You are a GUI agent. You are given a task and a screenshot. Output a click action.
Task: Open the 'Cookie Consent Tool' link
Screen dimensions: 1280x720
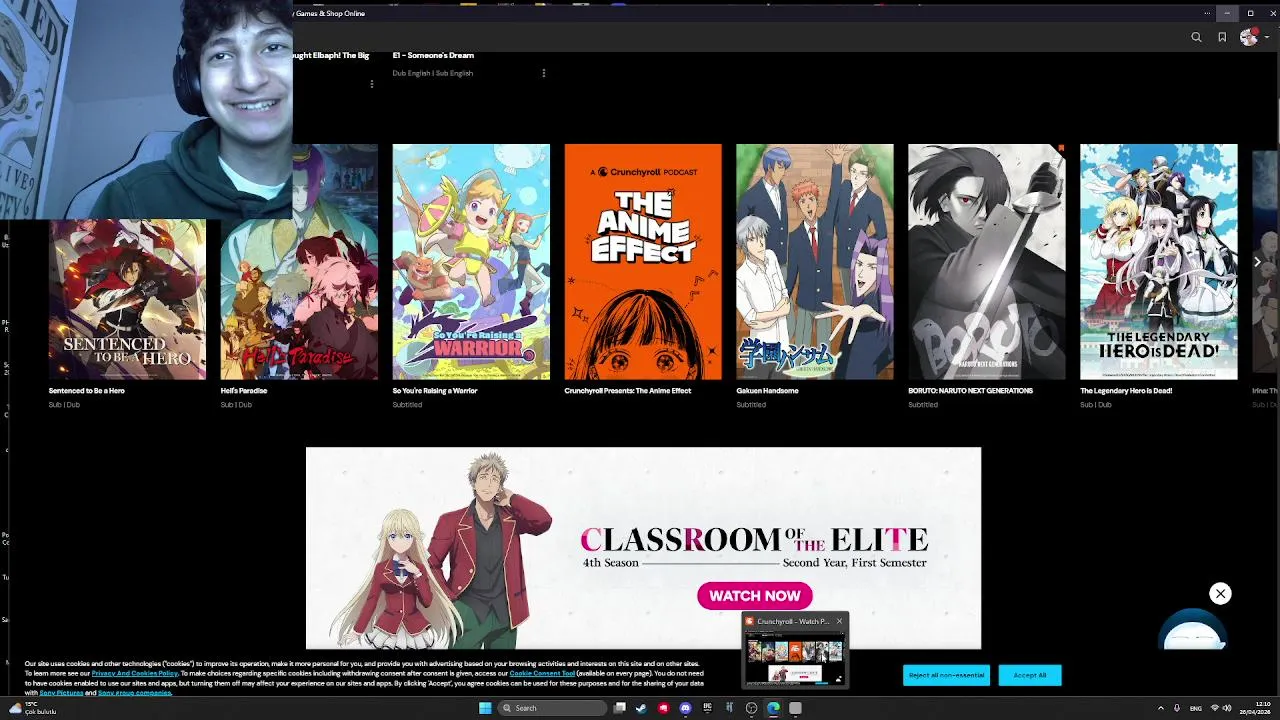[x=542, y=674]
